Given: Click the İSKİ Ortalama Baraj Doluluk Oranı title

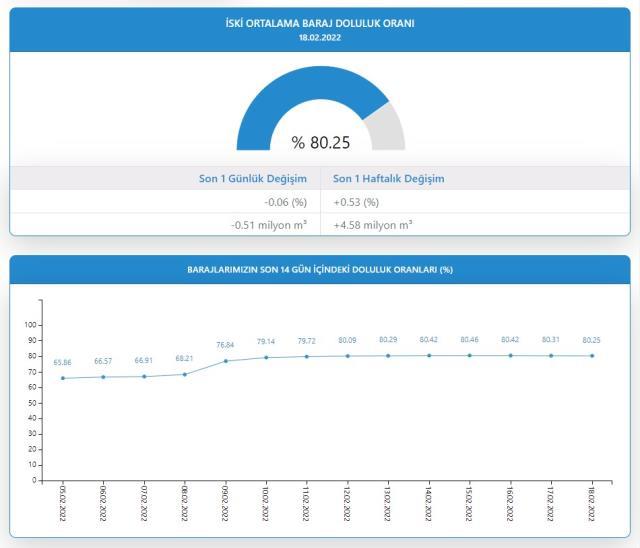Looking at the screenshot, I should point(320,22).
